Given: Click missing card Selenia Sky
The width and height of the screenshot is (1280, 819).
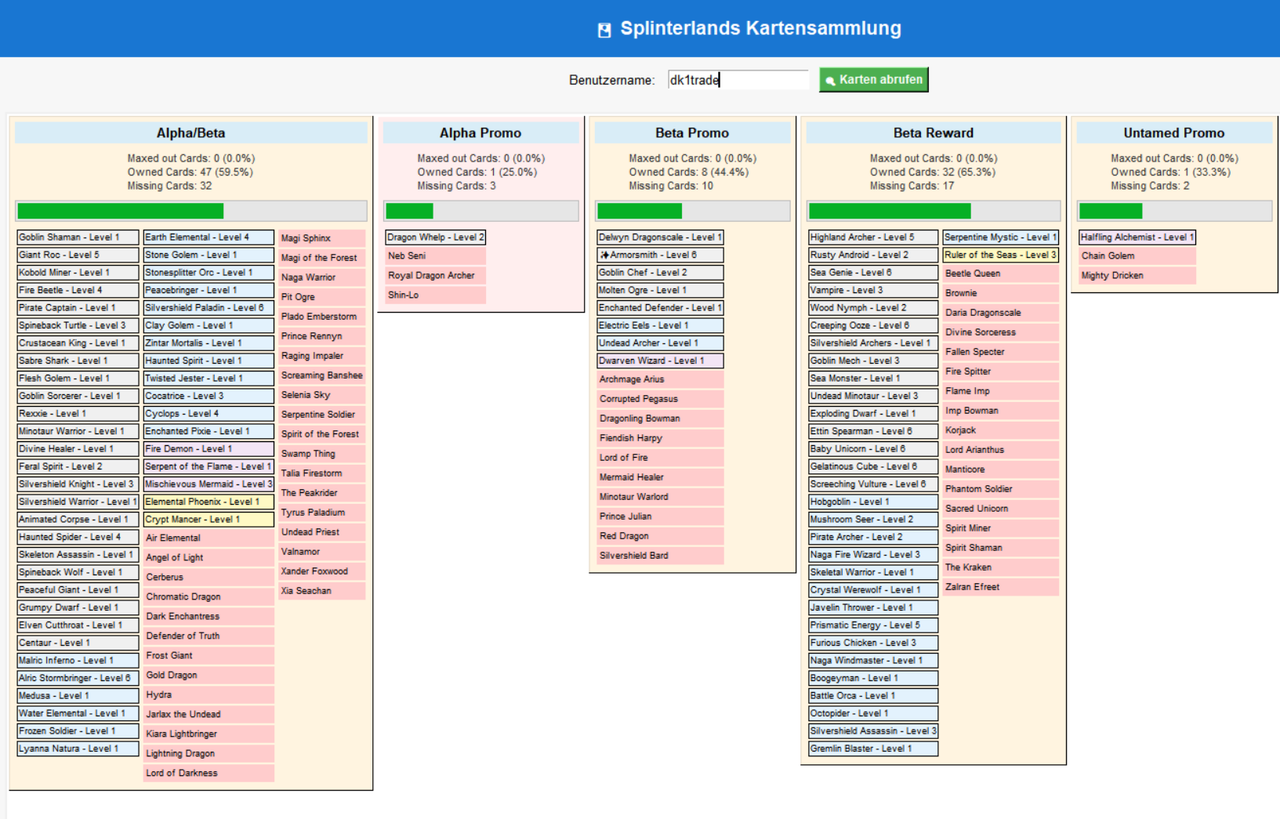Looking at the screenshot, I should point(322,395).
